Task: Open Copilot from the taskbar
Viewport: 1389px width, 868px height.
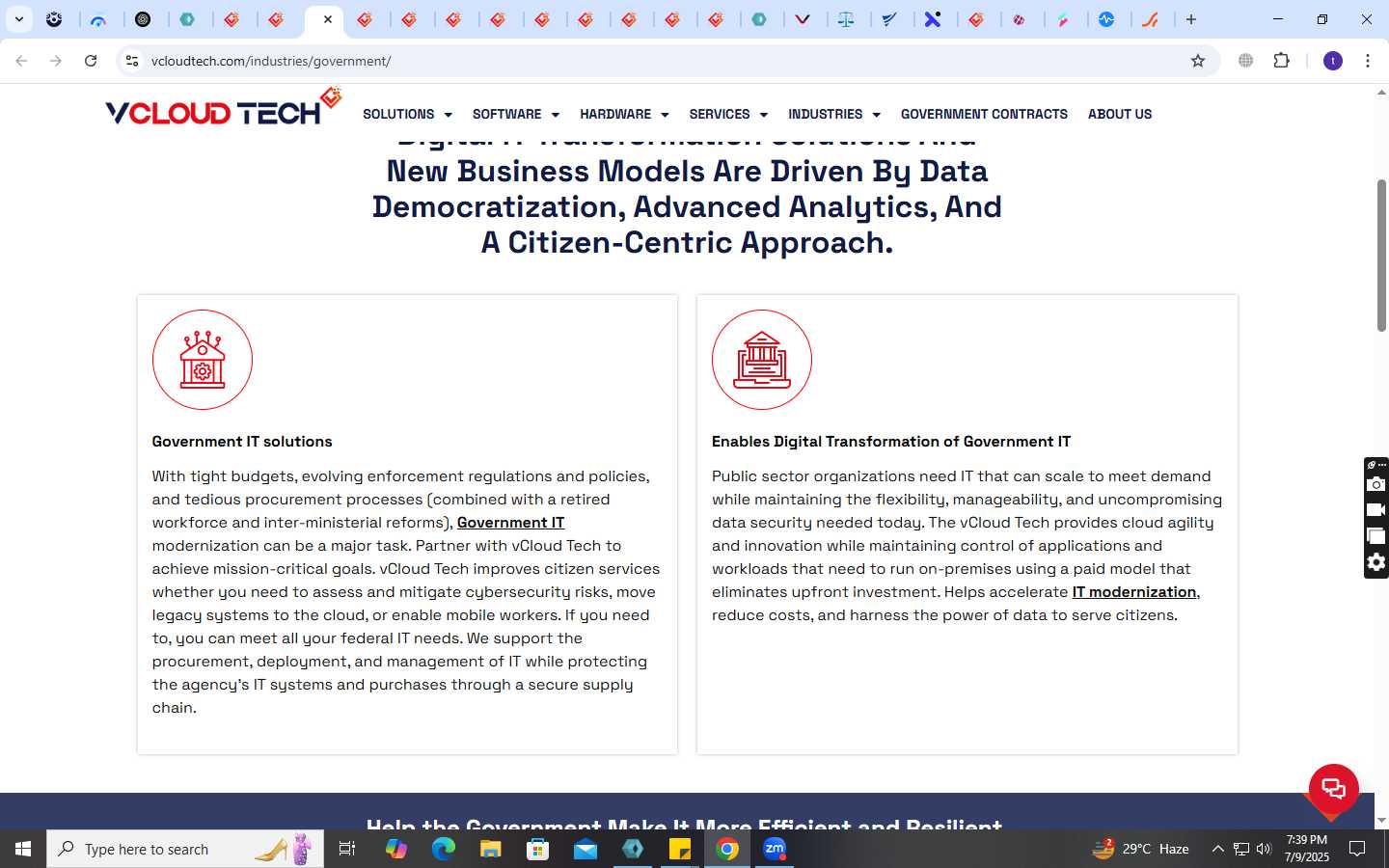Action: click(x=395, y=849)
